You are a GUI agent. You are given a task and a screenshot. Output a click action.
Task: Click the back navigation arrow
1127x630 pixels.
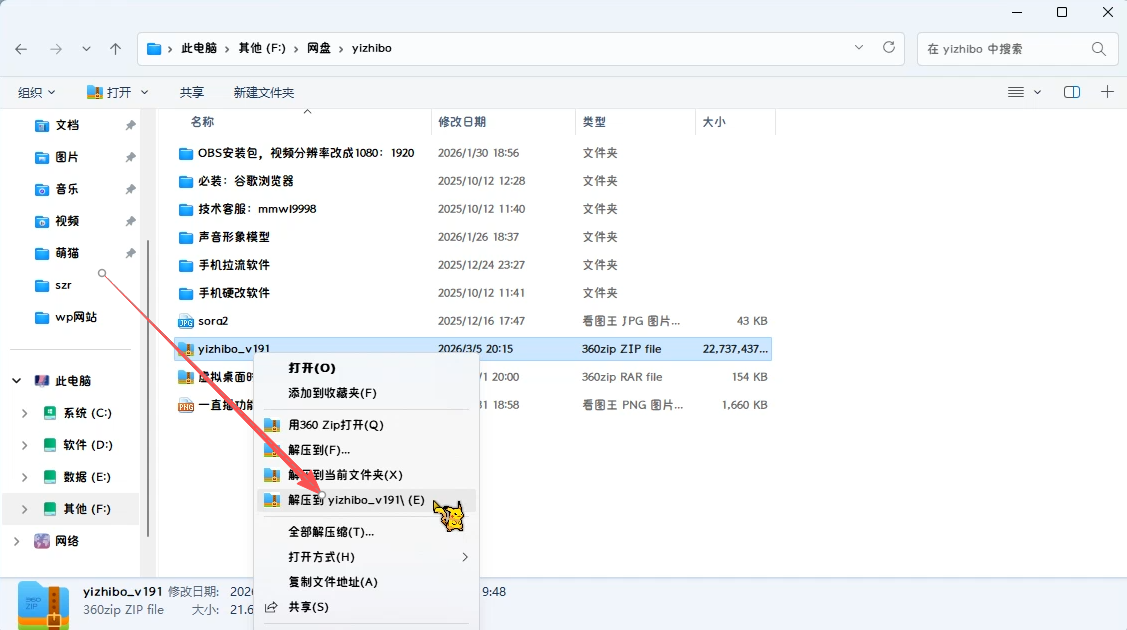coord(21,48)
